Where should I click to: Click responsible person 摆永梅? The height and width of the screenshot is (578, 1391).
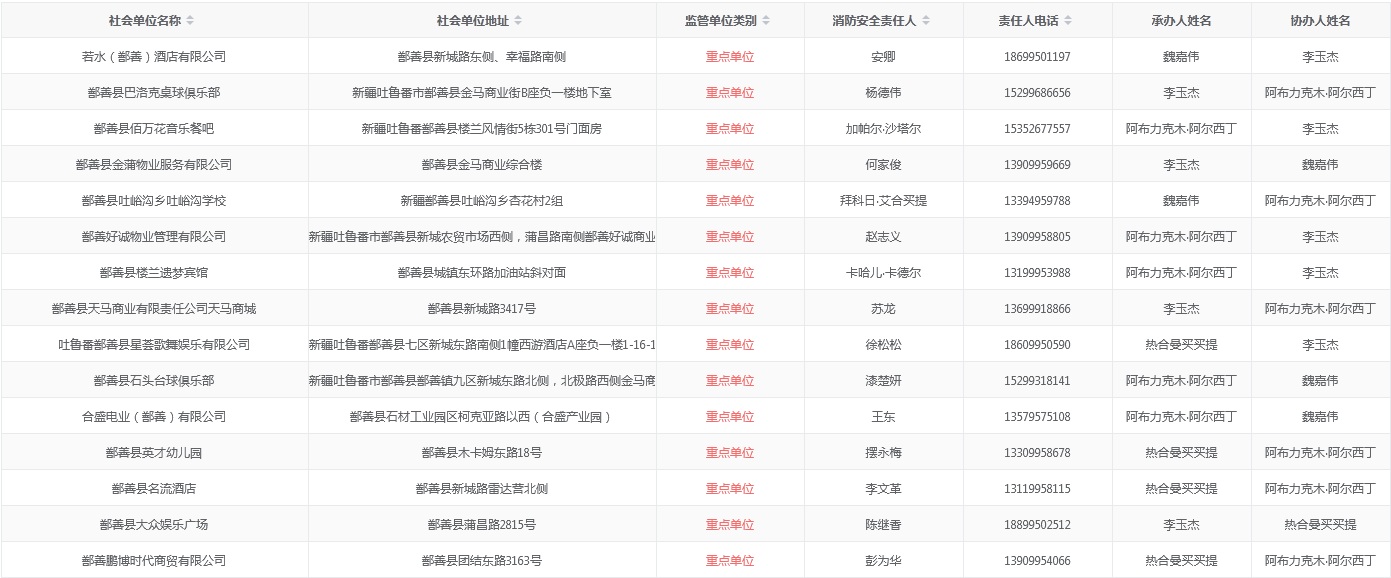tap(883, 453)
